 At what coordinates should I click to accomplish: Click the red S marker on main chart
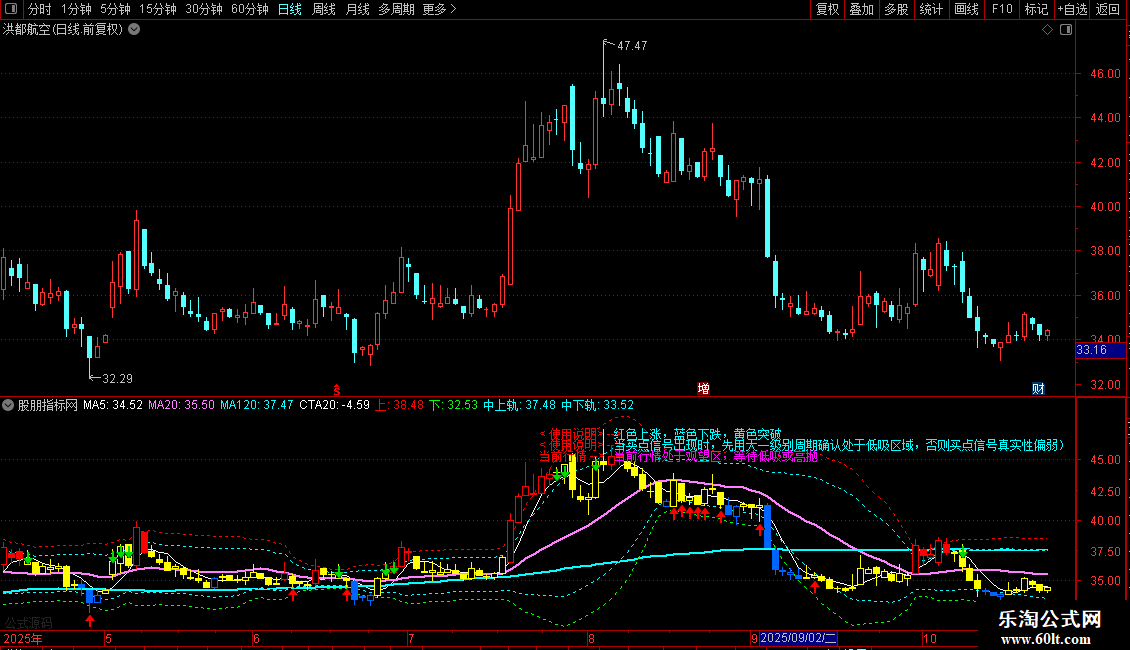point(337,389)
